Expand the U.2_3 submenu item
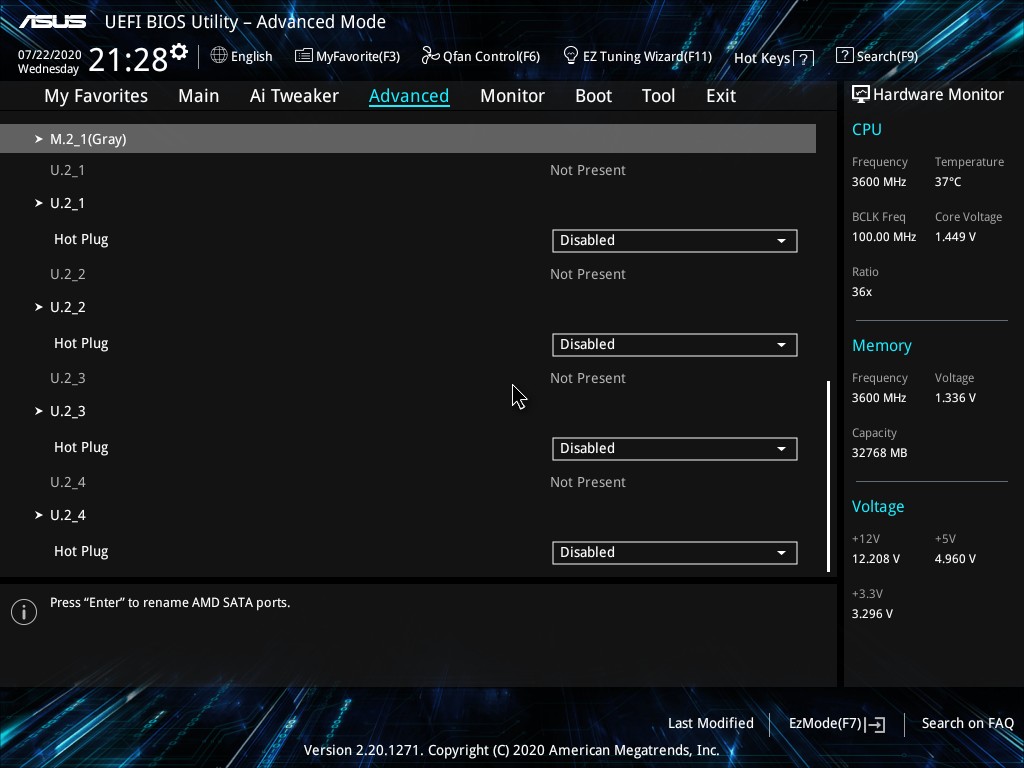The image size is (1024, 768). click(67, 411)
